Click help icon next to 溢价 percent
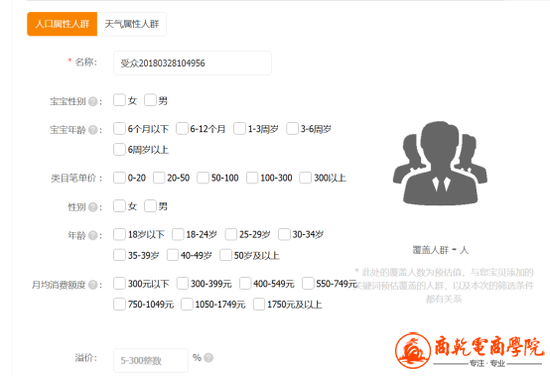Screen dimensions: 550x376 pos(208,358)
